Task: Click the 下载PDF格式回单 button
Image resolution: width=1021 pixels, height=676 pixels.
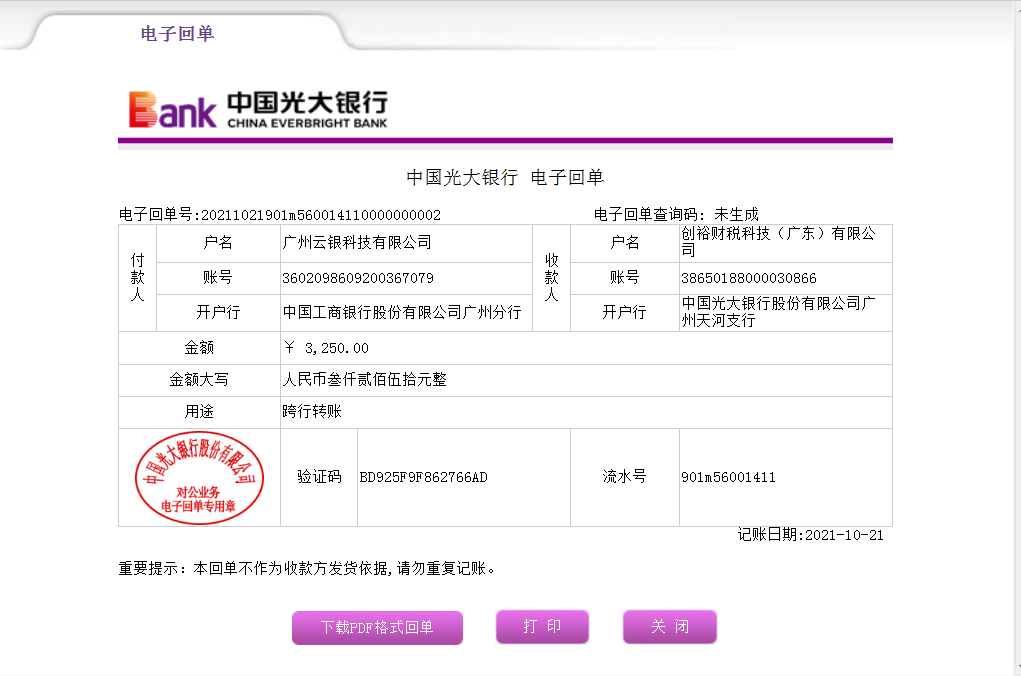Action: click(x=377, y=627)
